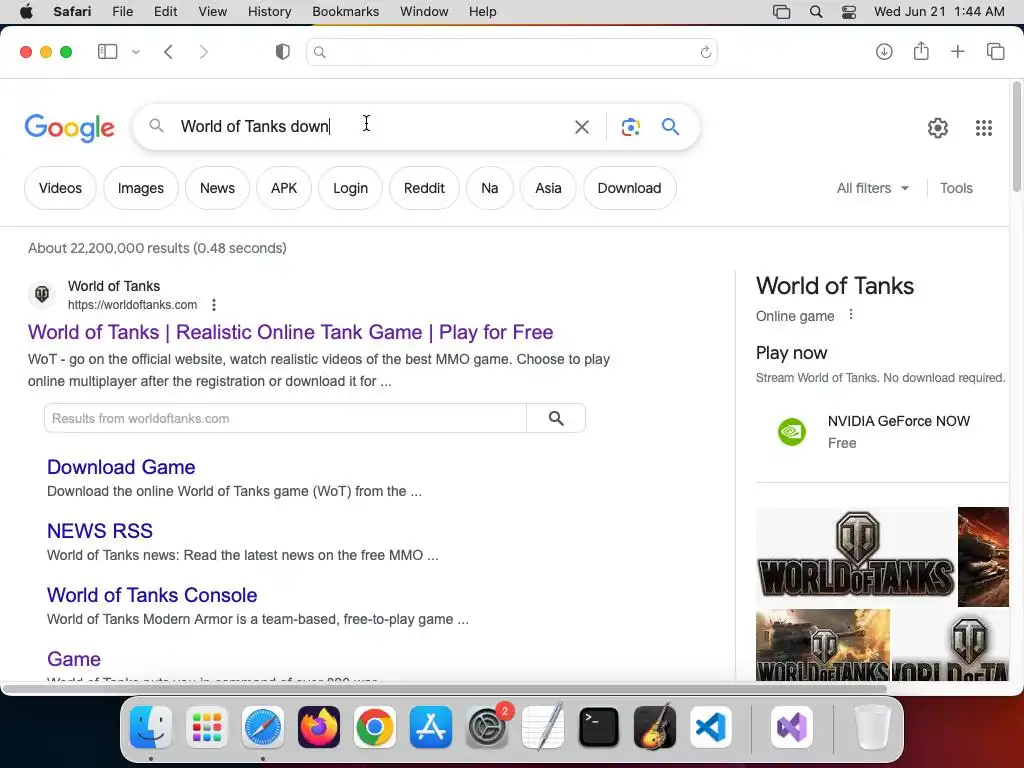Show Safari downloads list
This screenshot has height=768, width=1024.
[884, 52]
